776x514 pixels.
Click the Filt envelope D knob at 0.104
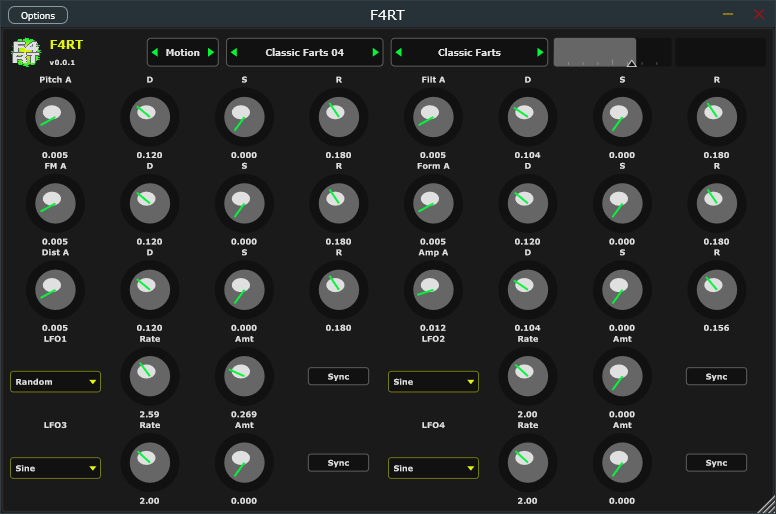point(528,117)
